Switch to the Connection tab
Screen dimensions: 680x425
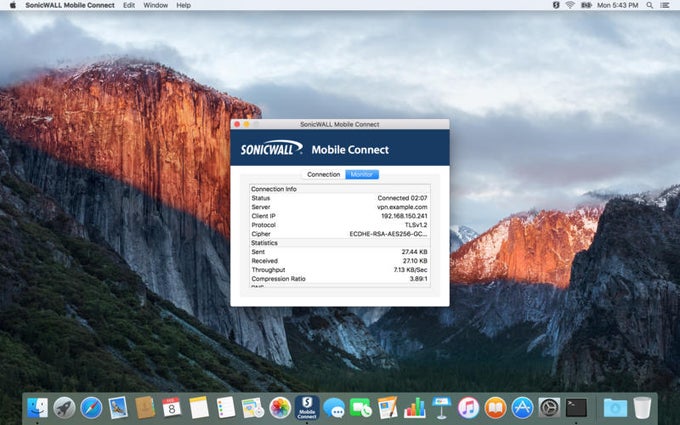[324, 174]
